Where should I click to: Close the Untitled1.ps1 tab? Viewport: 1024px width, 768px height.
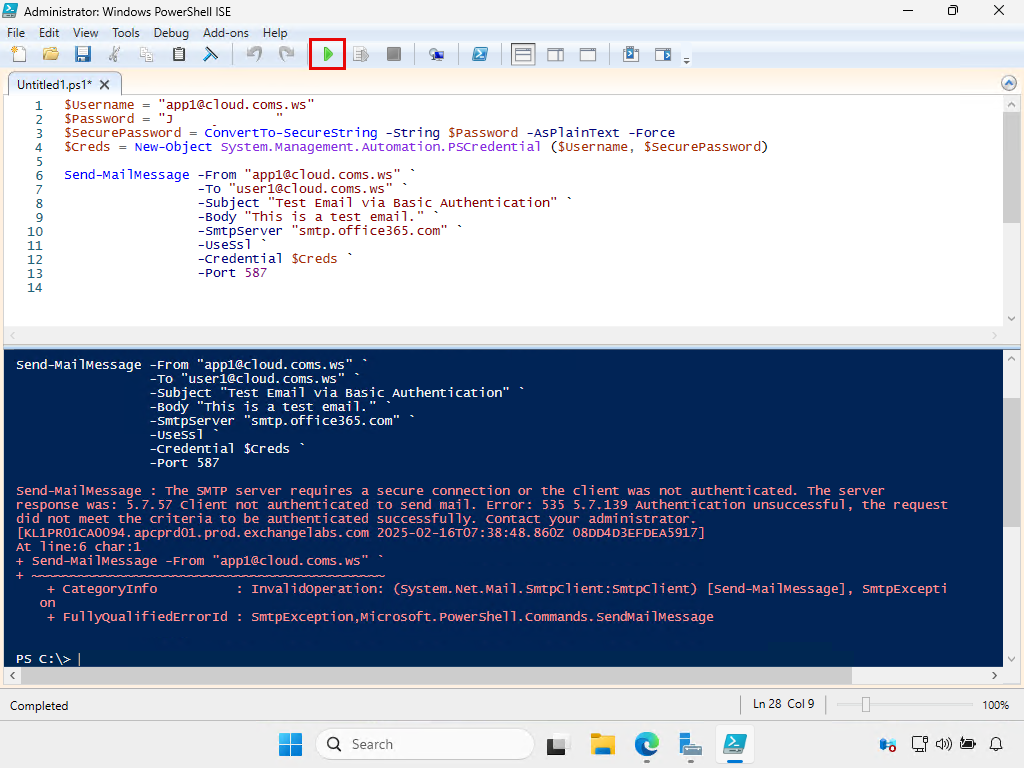pos(104,85)
